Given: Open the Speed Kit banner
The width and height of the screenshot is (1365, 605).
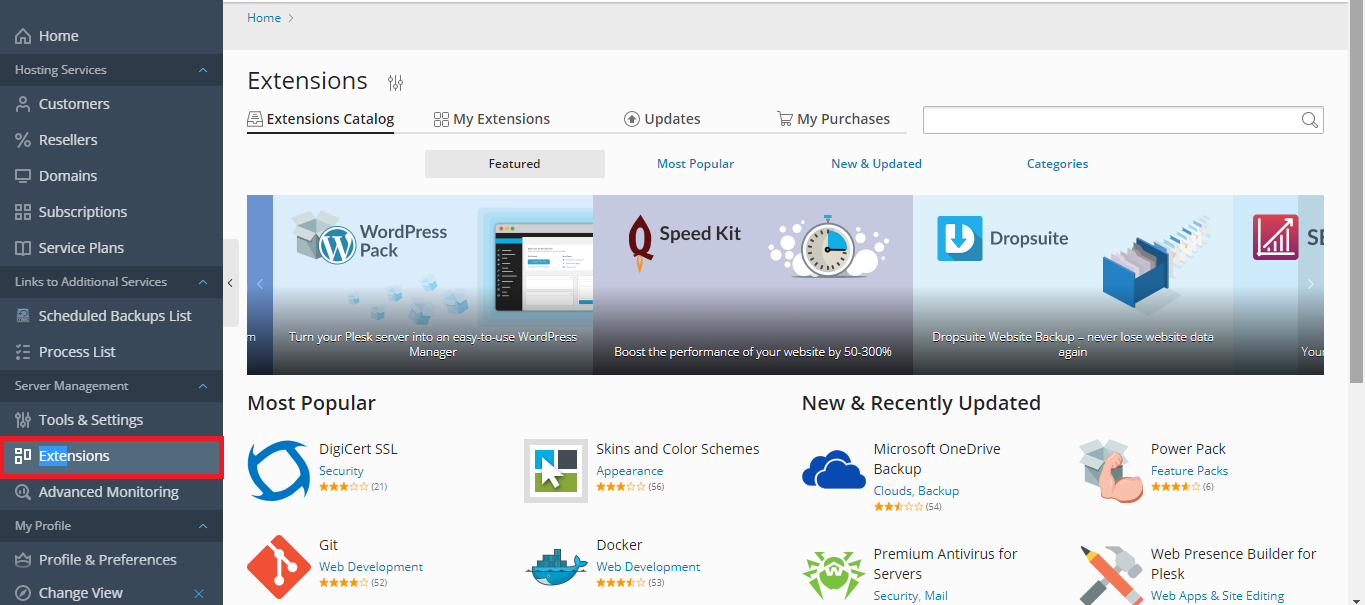Looking at the screenshot, I should (753, 285).
